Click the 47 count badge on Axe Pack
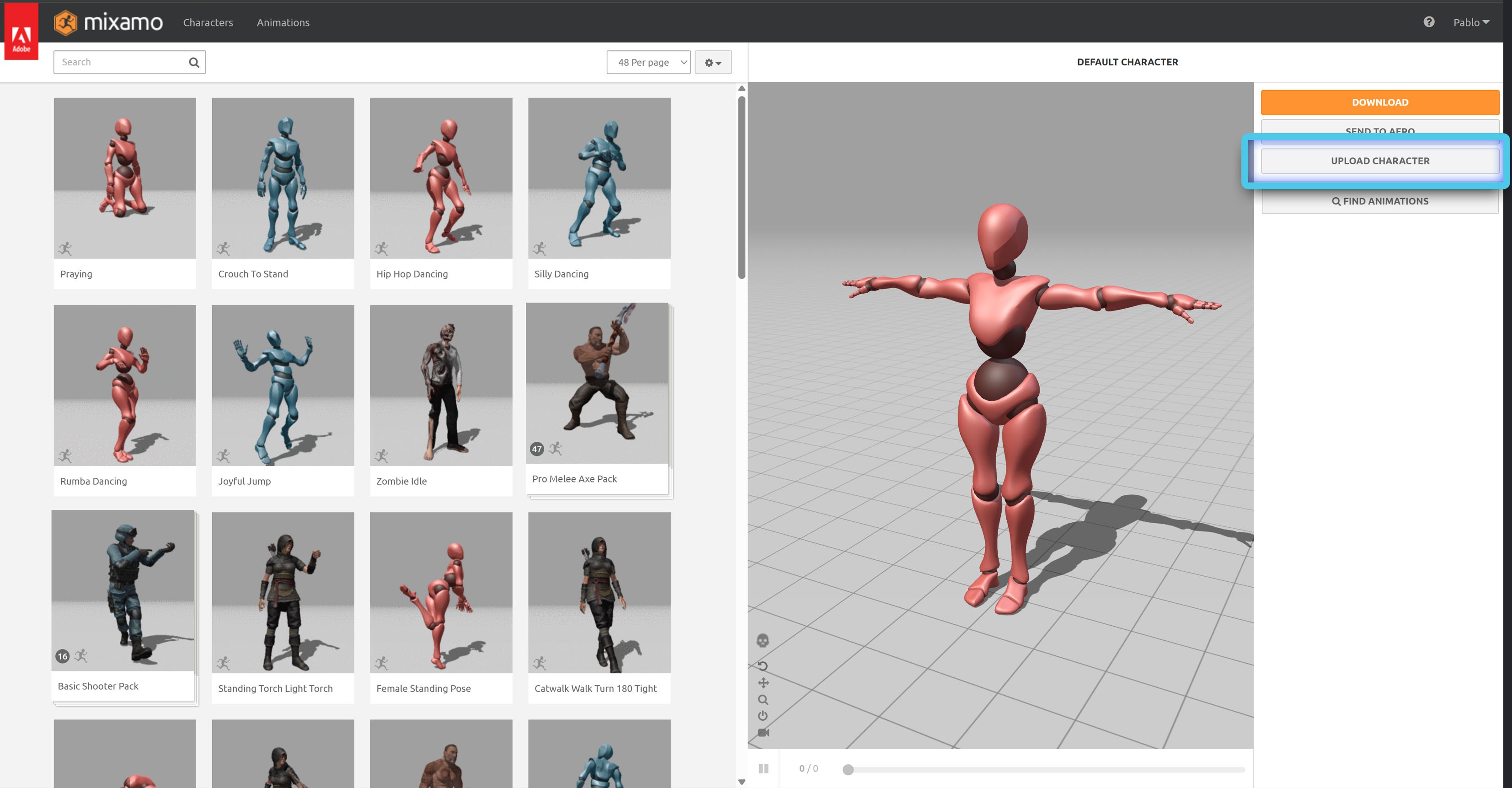Screen dimensions: 1512x788 [537, 449]
